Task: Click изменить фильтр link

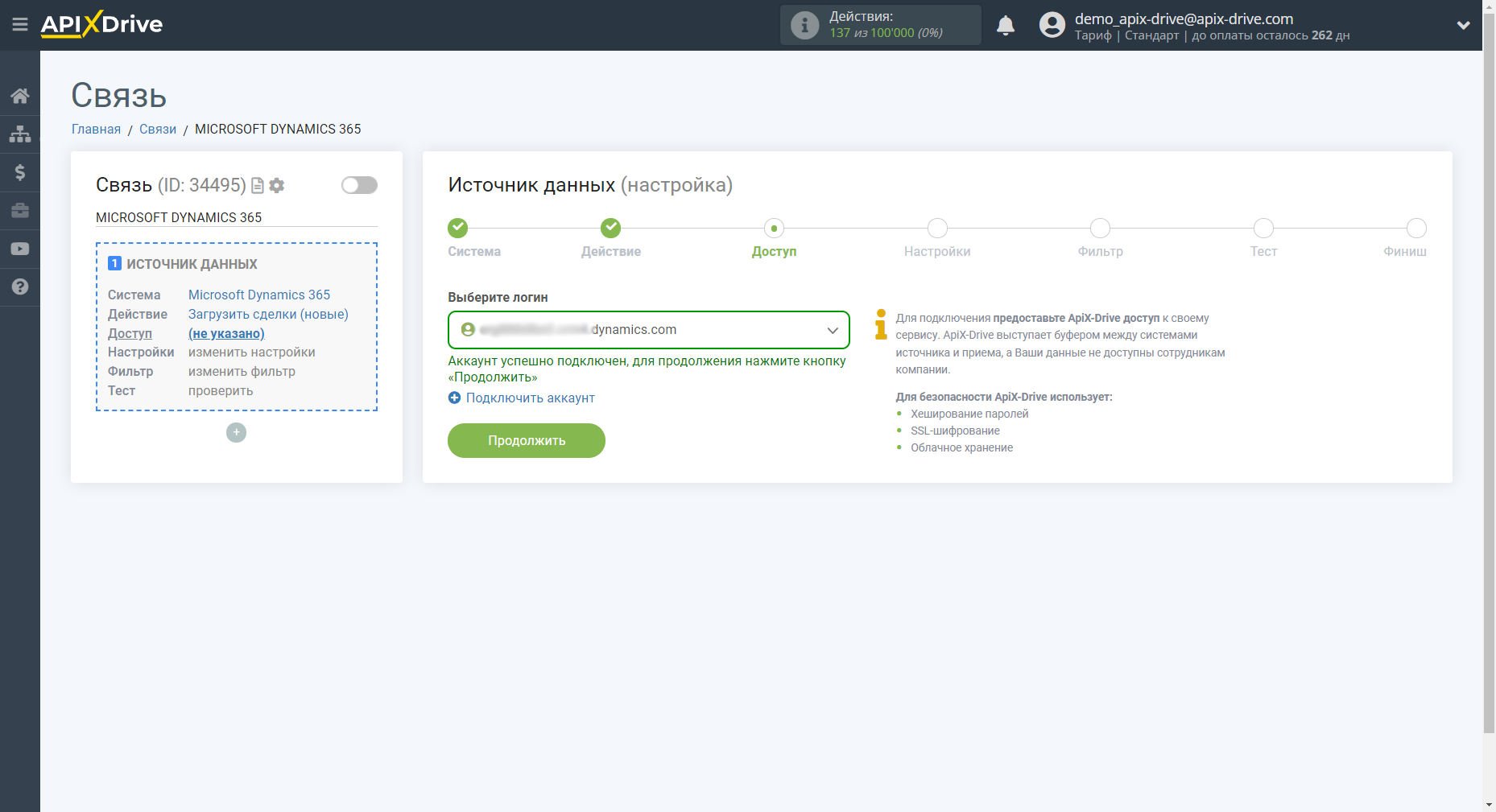Action: [242, 372]
